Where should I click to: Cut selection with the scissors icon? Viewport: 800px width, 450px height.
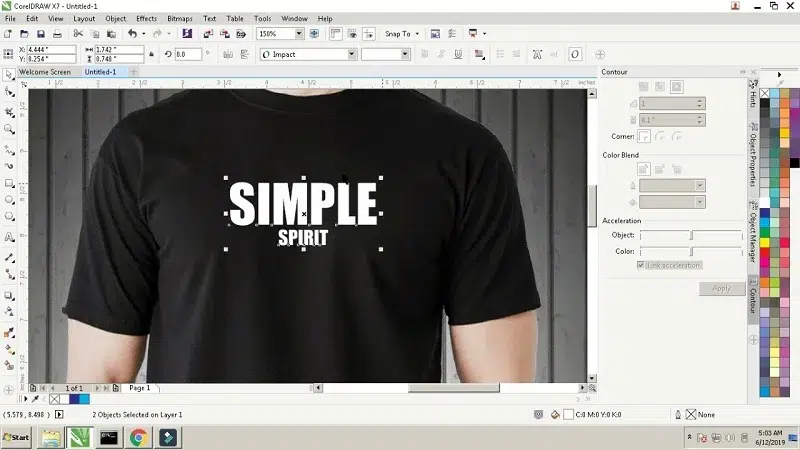pos(78,34)
